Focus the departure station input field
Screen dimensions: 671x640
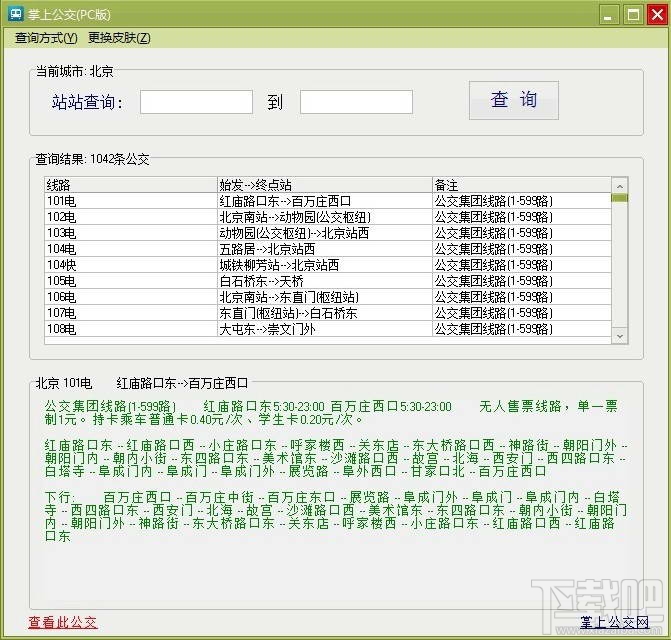[x=196, y=102]
